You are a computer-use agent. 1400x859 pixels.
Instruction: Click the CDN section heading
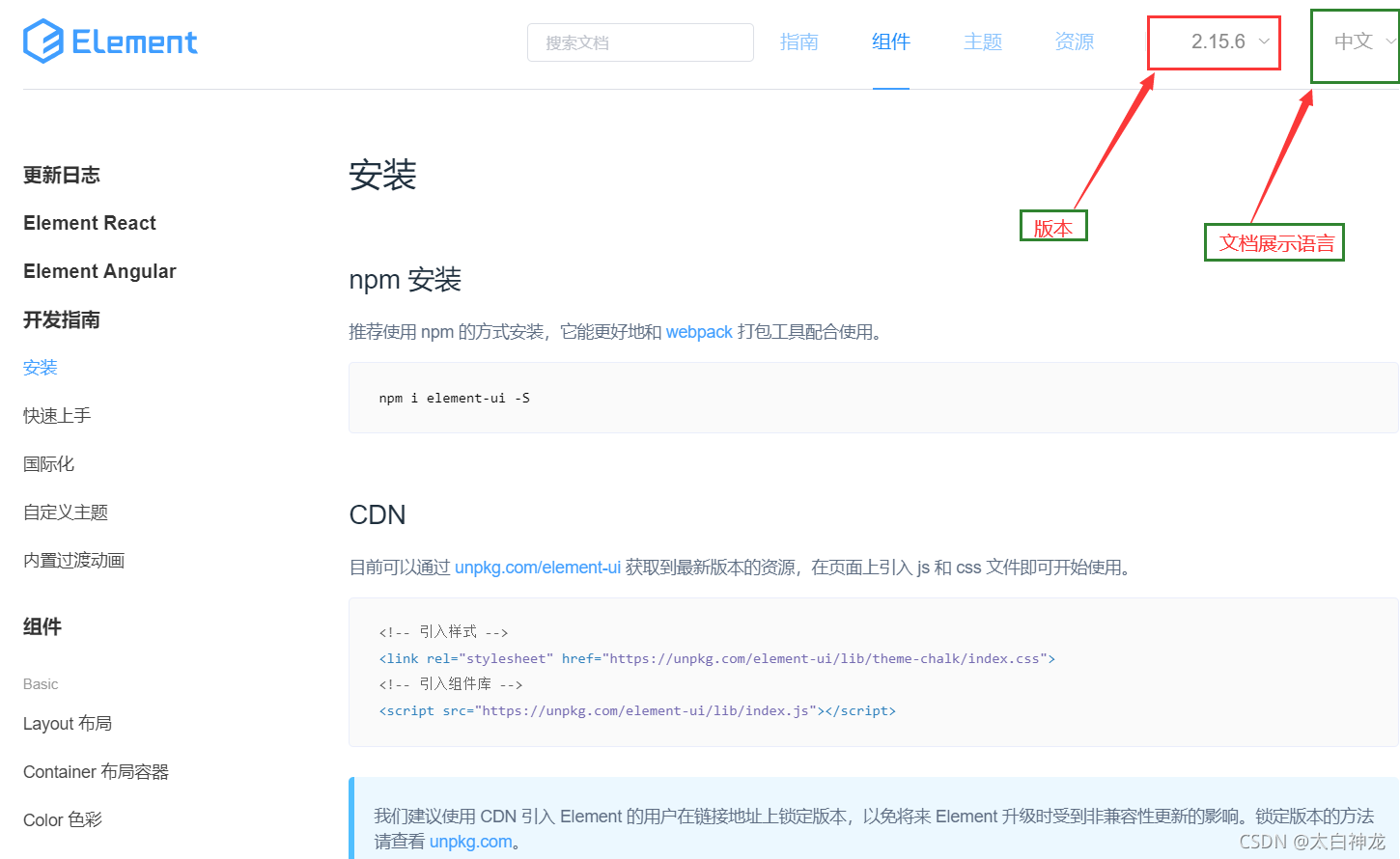tap(378, 514)
